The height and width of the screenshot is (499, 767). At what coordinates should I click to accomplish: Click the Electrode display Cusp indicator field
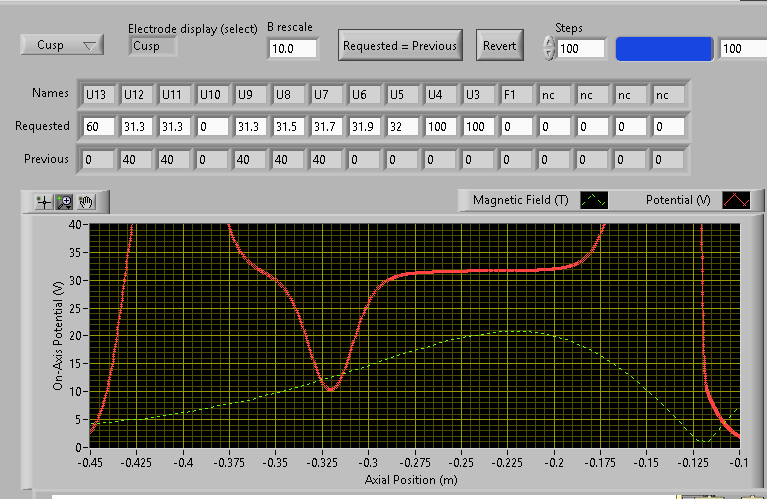[x=153, y=45]
